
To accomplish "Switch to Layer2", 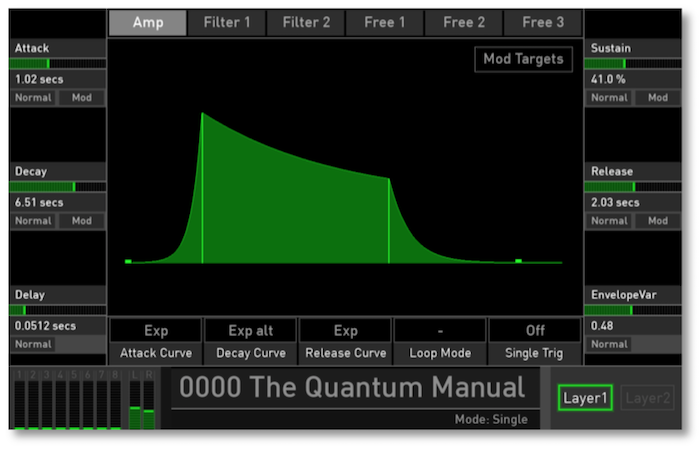I will [x=647, y=398].
